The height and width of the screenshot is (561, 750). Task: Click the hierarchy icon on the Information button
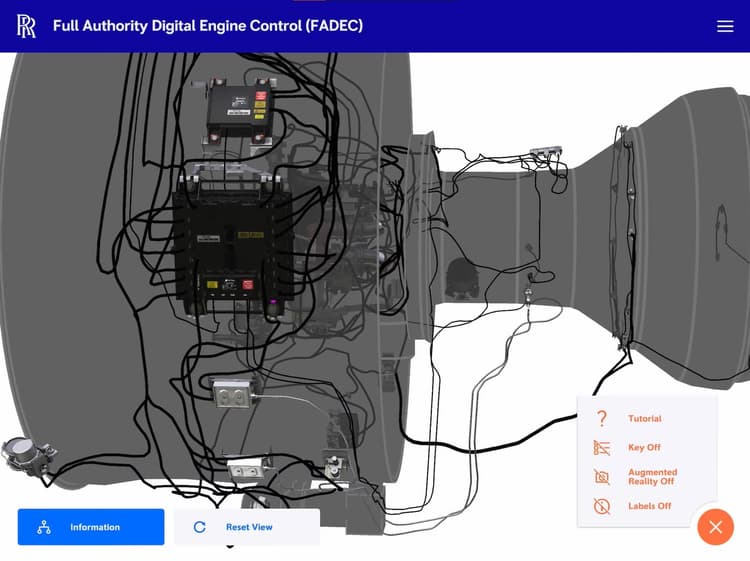click(x=44, y=527)
